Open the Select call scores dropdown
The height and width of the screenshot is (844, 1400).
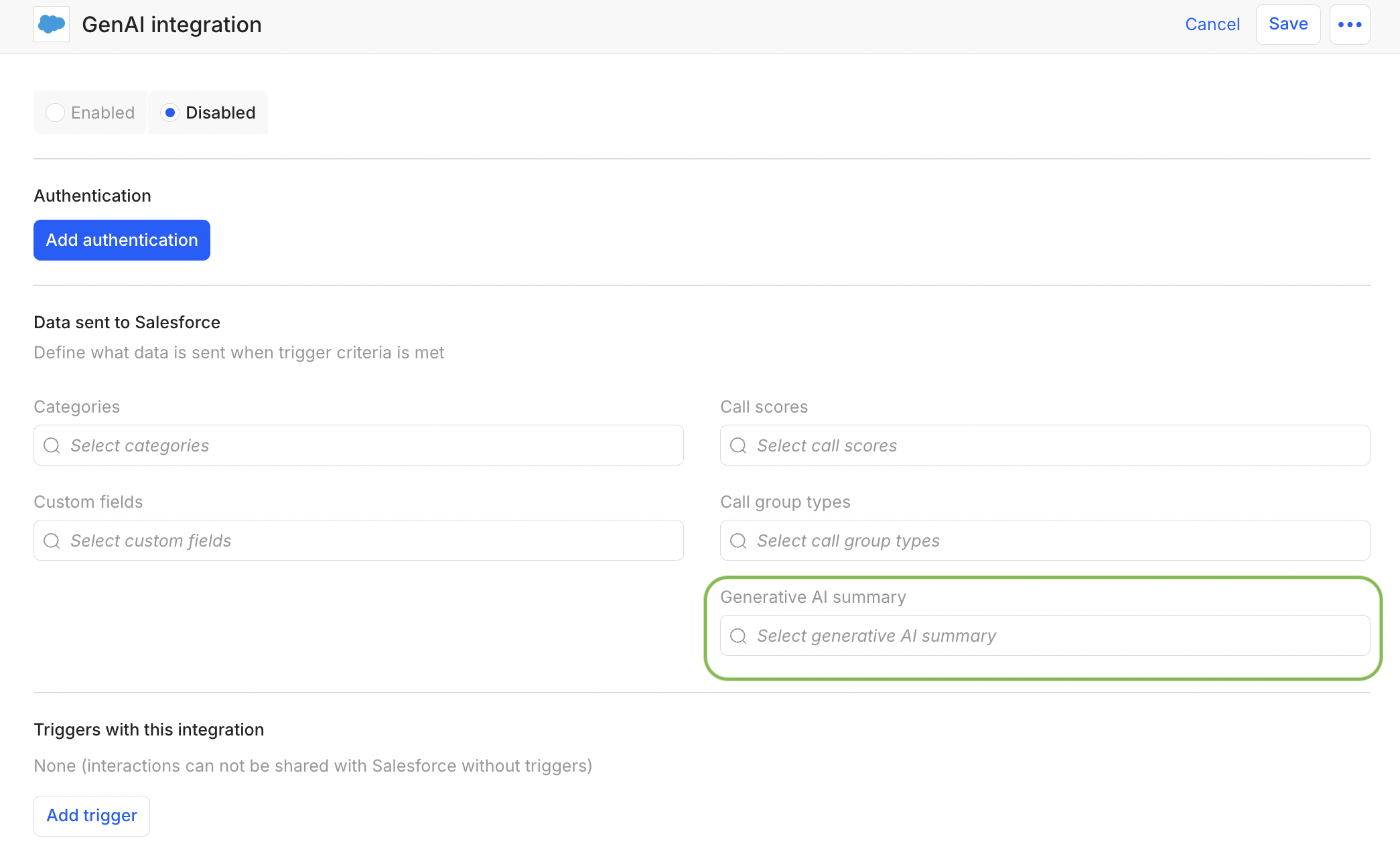coord(1045,445)
